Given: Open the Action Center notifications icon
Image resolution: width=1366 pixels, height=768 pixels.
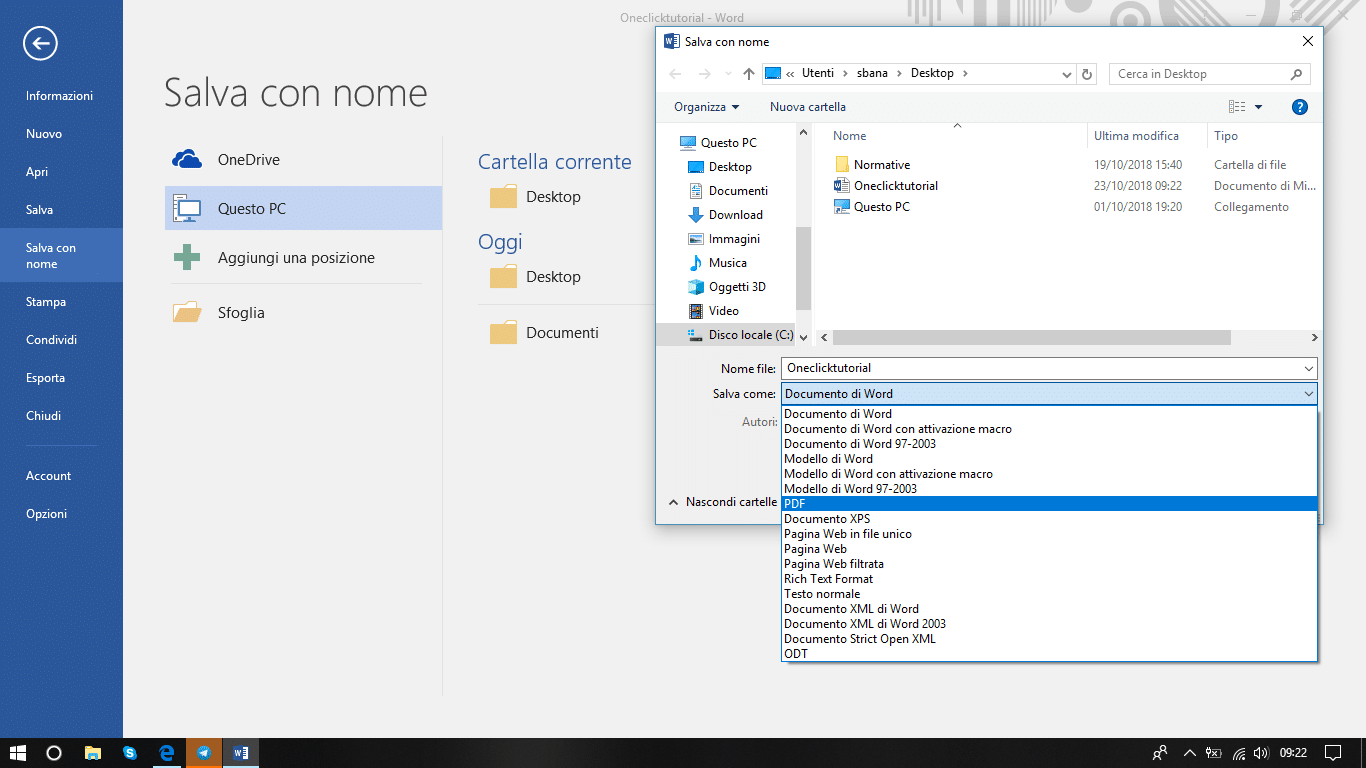Looking at the screenshot, I should 1333,753.
